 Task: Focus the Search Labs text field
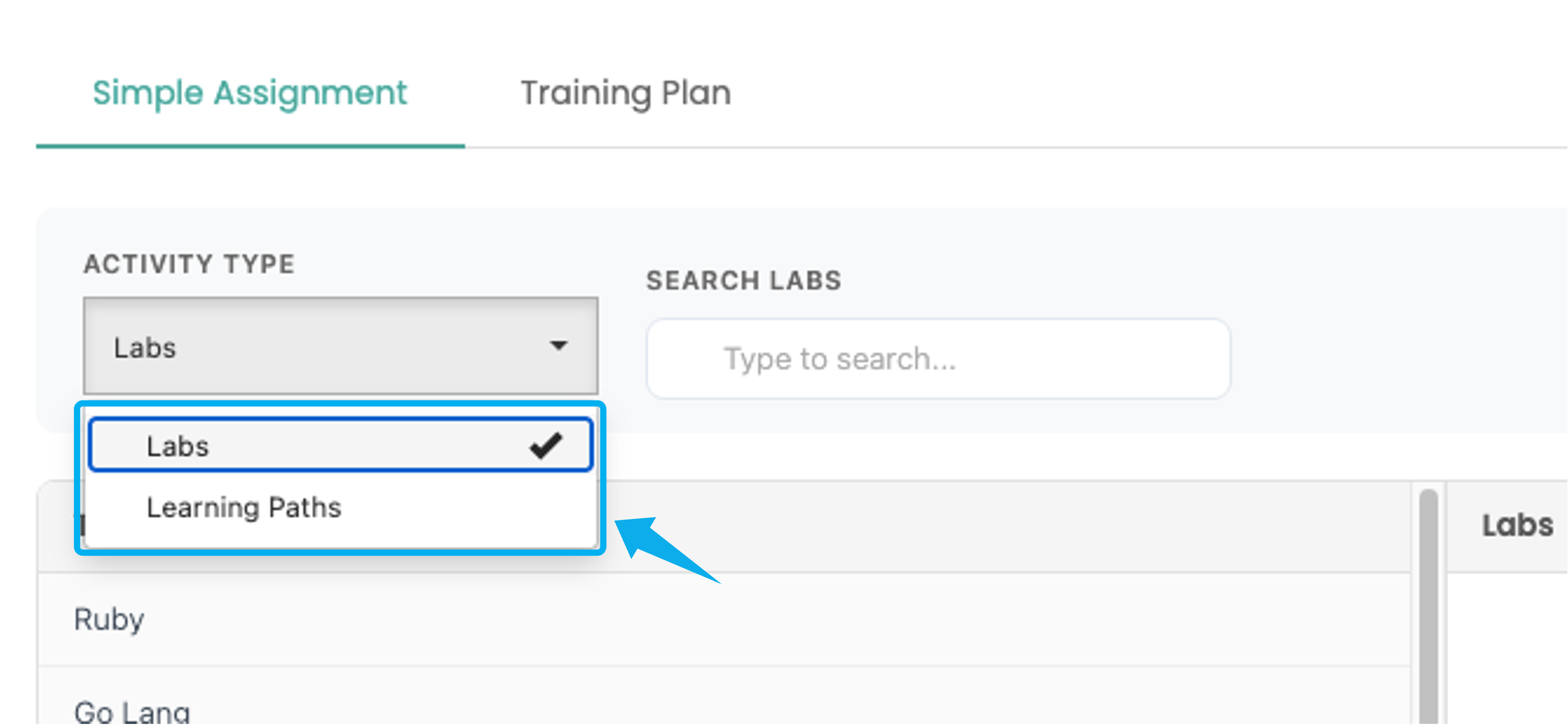[937, 359]
